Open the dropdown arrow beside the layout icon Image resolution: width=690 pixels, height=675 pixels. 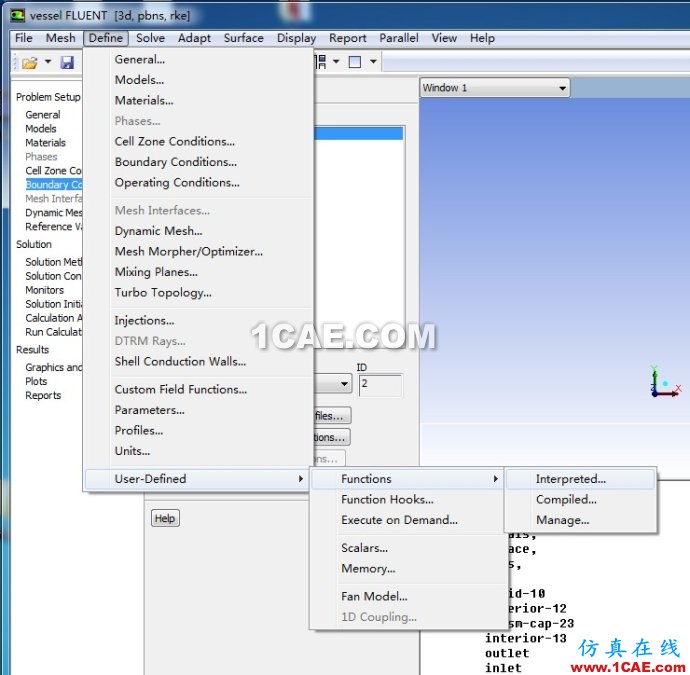point(336,62)
